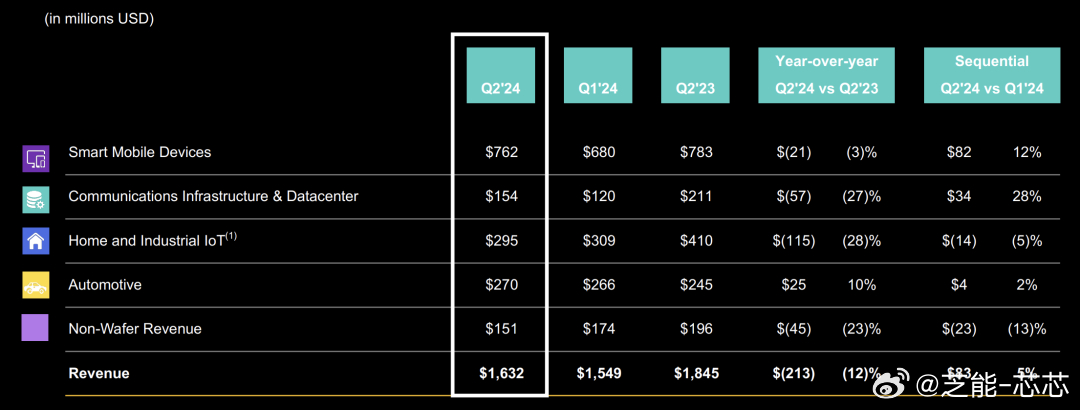Select the Q2'24 column header
Viewport: 1080px width, 410px height.
[501, 75]
